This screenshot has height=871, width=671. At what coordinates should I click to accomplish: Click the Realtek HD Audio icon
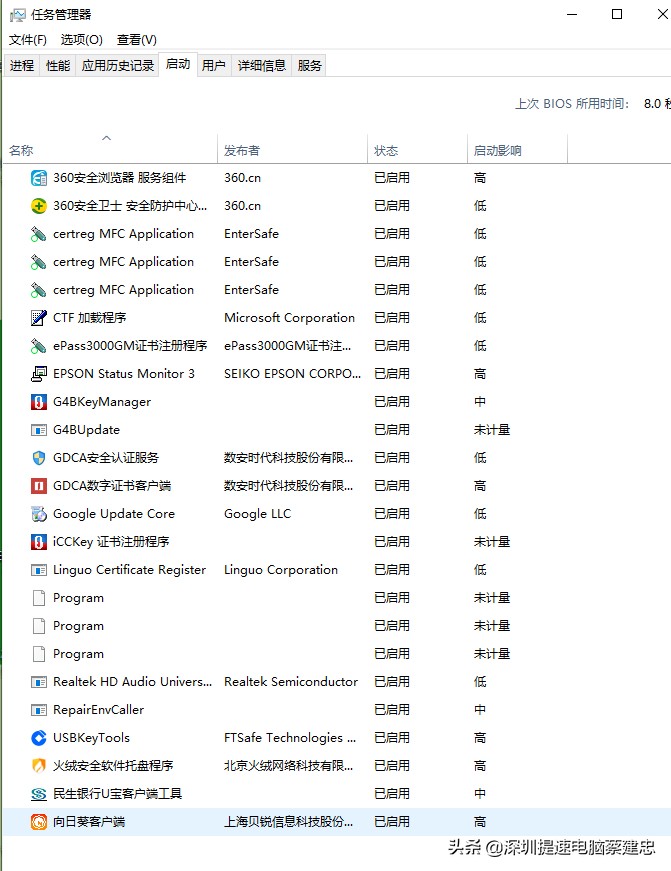[x=39, y=682]
